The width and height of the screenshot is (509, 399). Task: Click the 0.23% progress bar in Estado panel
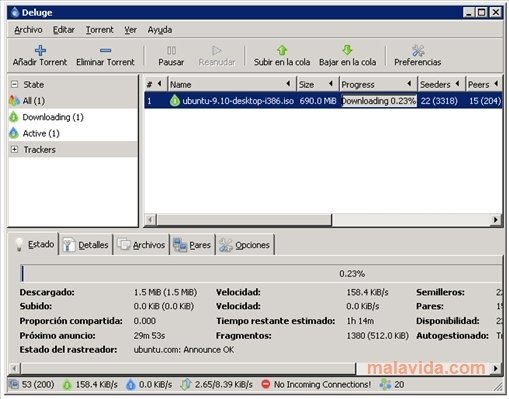tap(261, 273)
